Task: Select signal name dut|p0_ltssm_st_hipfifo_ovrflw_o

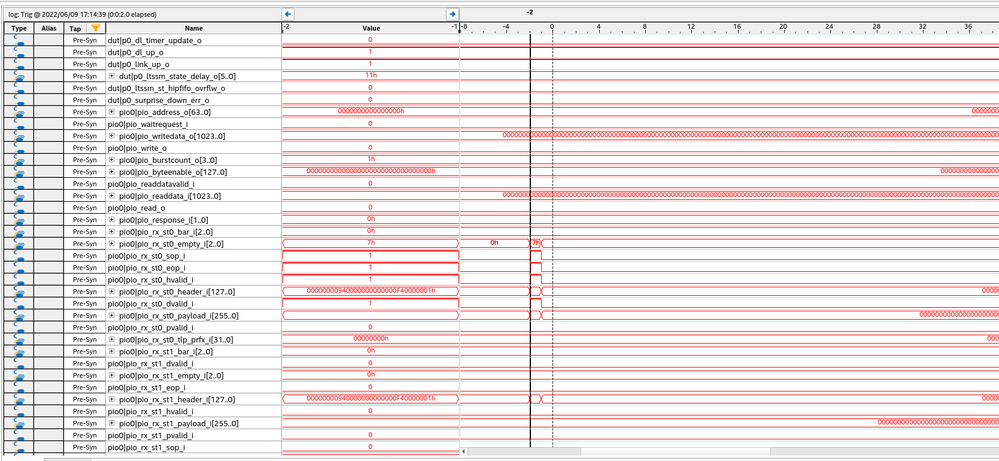Action: [166, 88]
